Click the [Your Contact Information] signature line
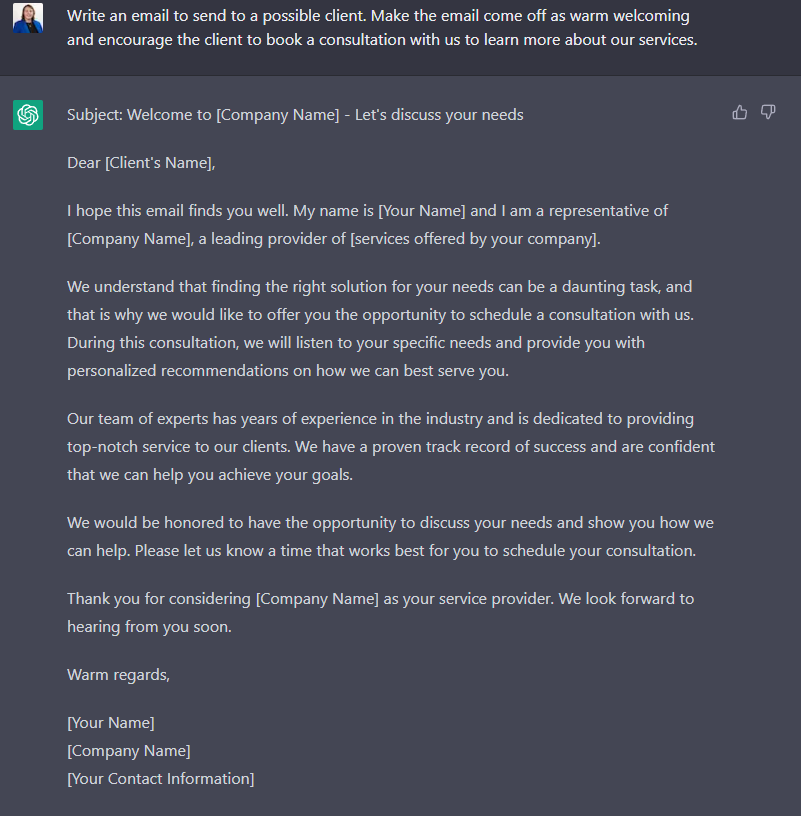 (161, 779)
